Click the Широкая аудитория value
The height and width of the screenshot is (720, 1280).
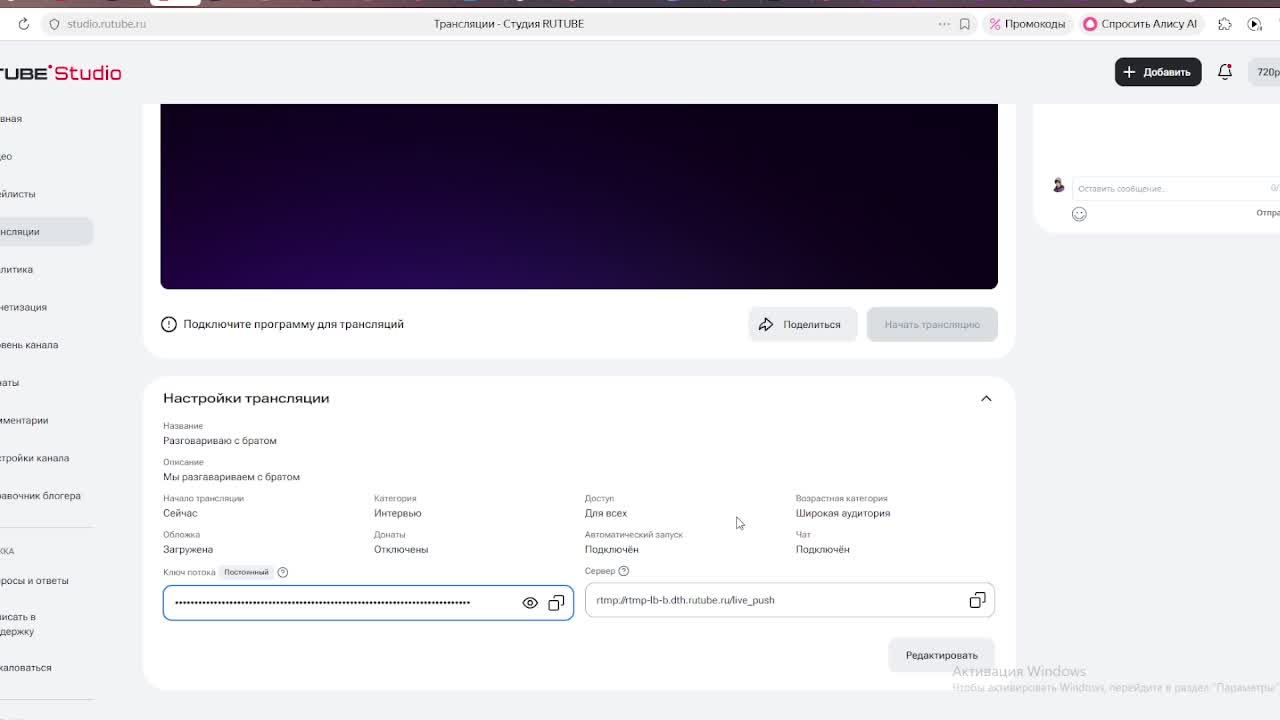(843, 513)
